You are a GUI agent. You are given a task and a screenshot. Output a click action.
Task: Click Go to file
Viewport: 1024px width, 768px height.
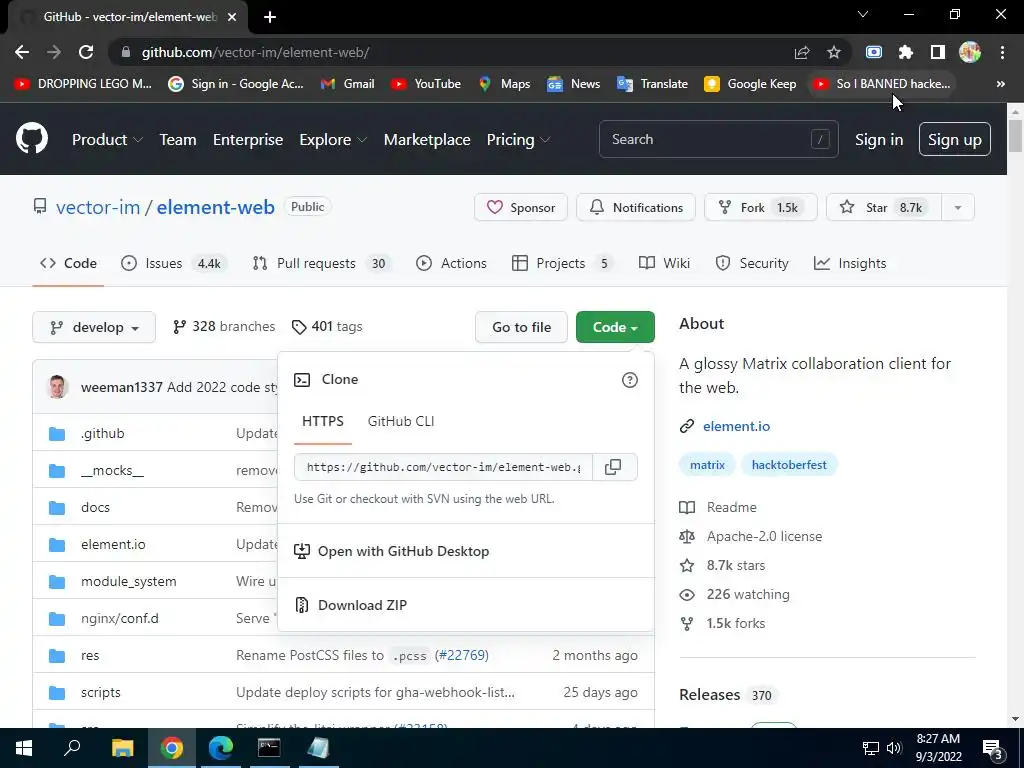coord(521,327)
